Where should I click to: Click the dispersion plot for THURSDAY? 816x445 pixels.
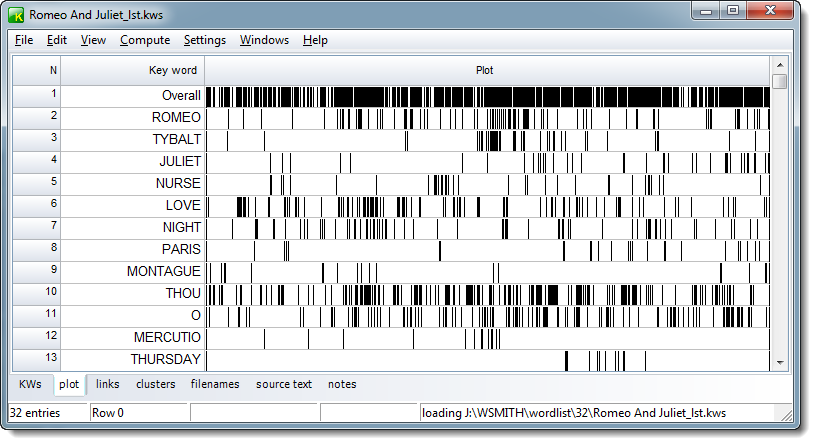click(x=487, y=359)
